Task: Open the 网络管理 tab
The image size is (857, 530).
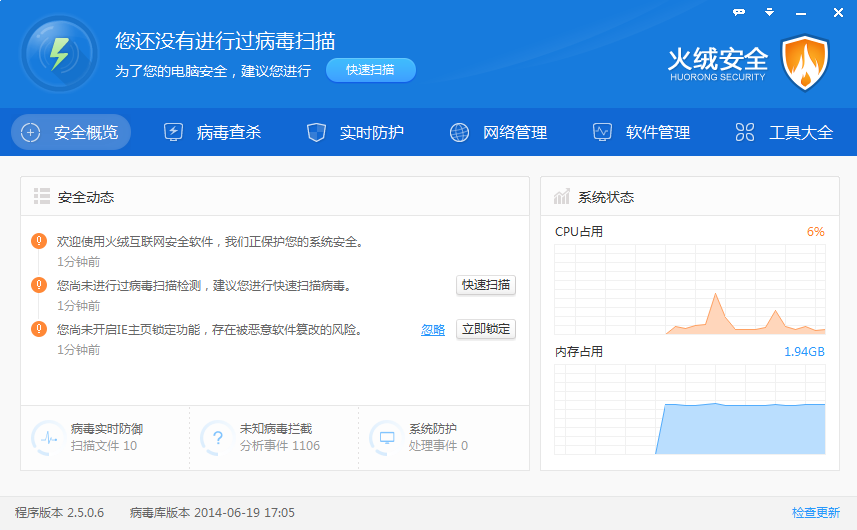Action: coord(498,132)
